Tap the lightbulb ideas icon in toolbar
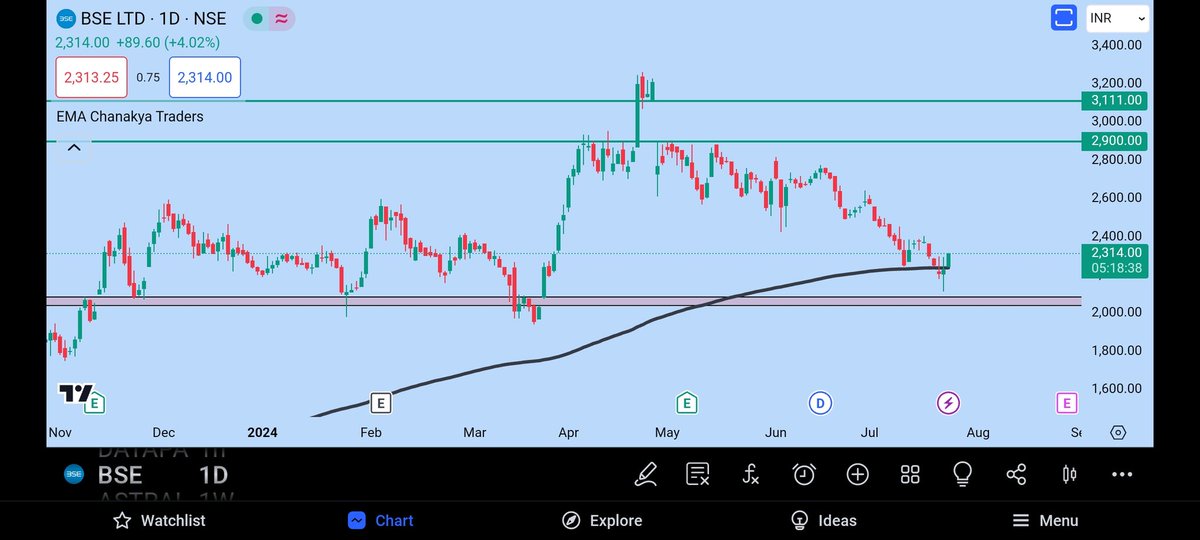 (963, 473)
